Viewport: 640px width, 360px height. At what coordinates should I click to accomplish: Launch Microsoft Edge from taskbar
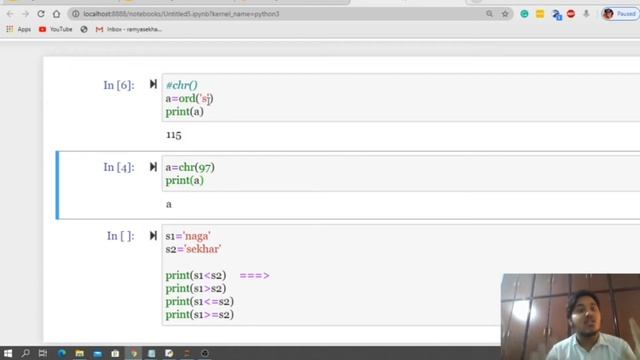(x=62, y=353)
